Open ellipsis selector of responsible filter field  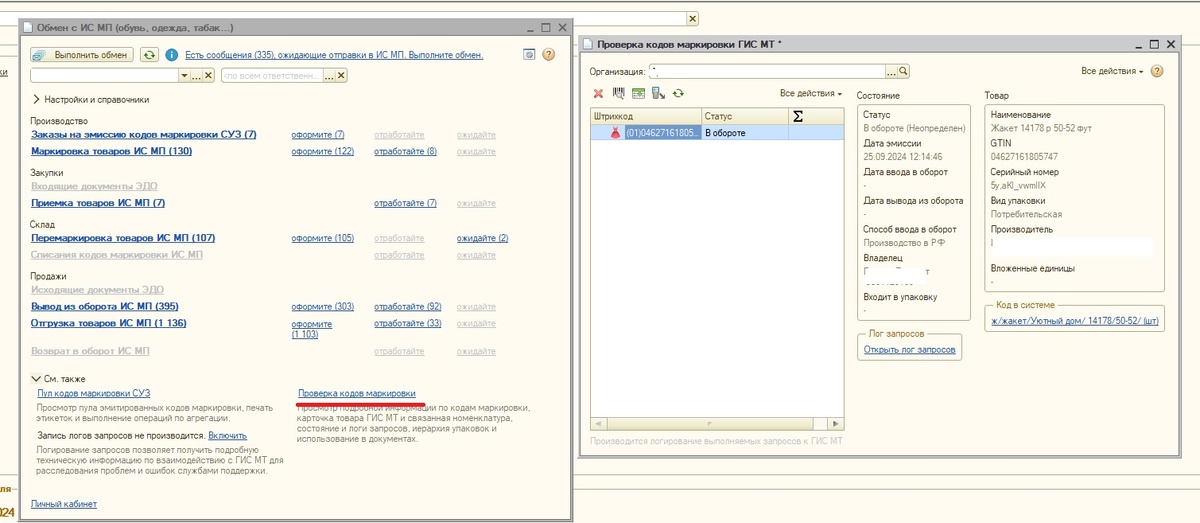click(x=329, y=75)
